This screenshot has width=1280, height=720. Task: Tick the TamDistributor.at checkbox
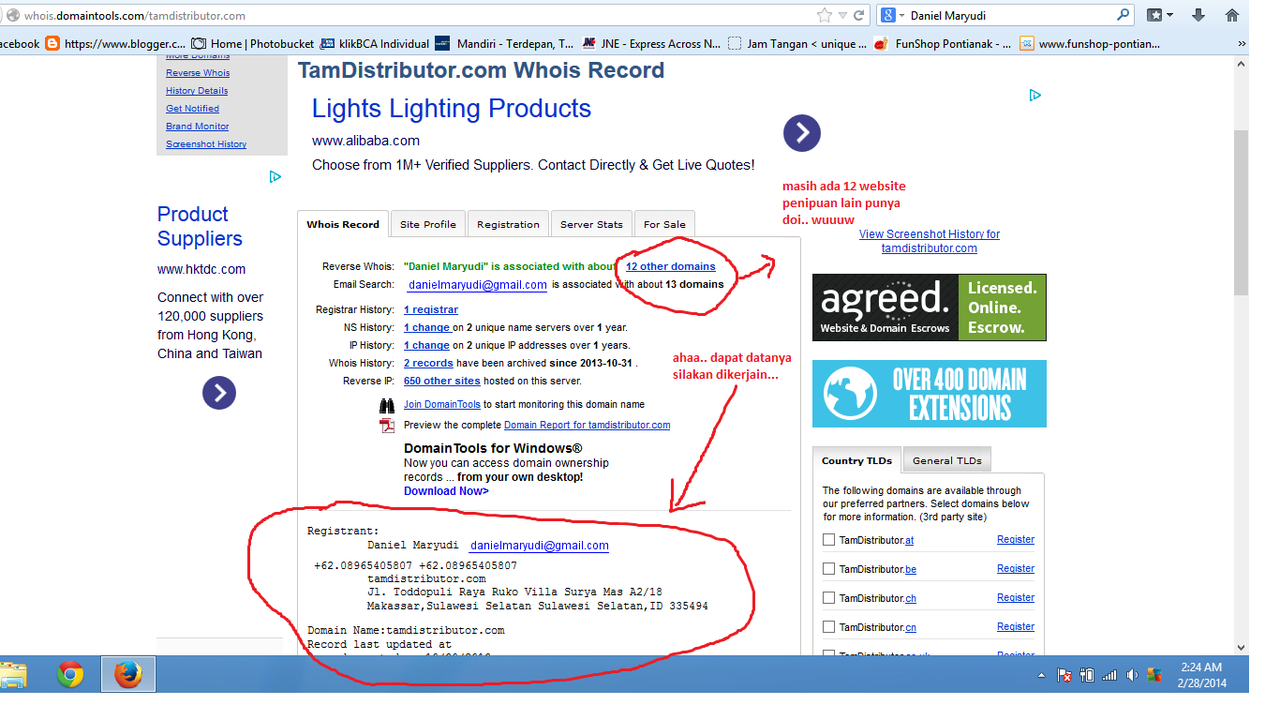pos(828,540)
